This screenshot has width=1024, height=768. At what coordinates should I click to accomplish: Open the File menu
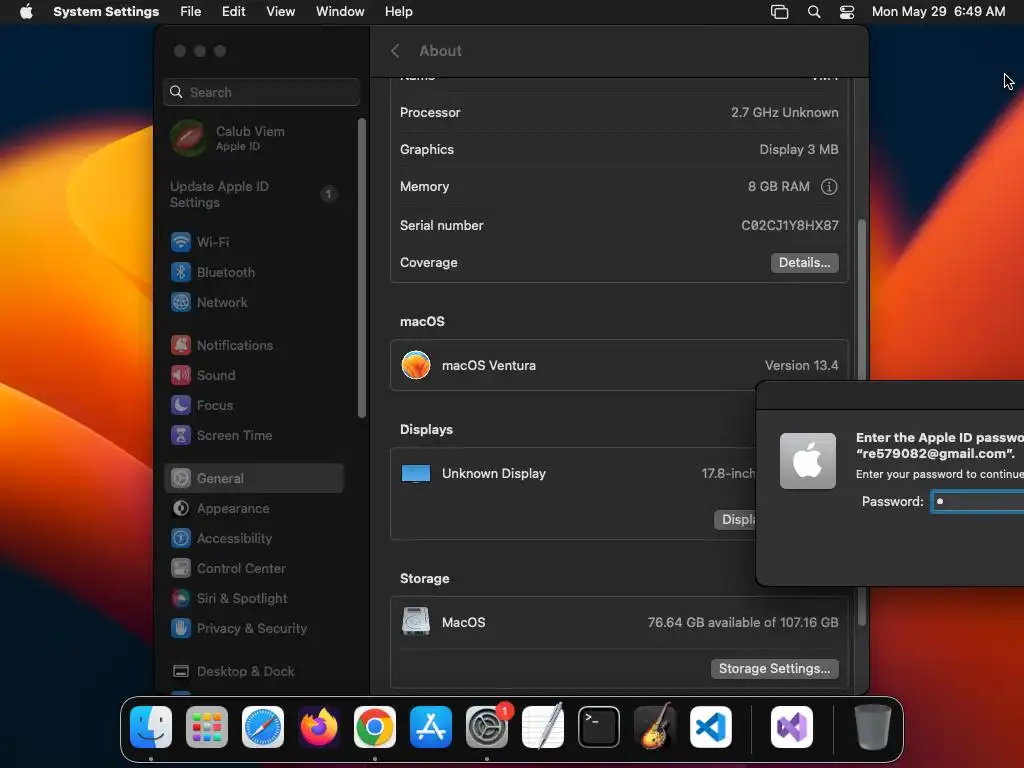[191, 12]
